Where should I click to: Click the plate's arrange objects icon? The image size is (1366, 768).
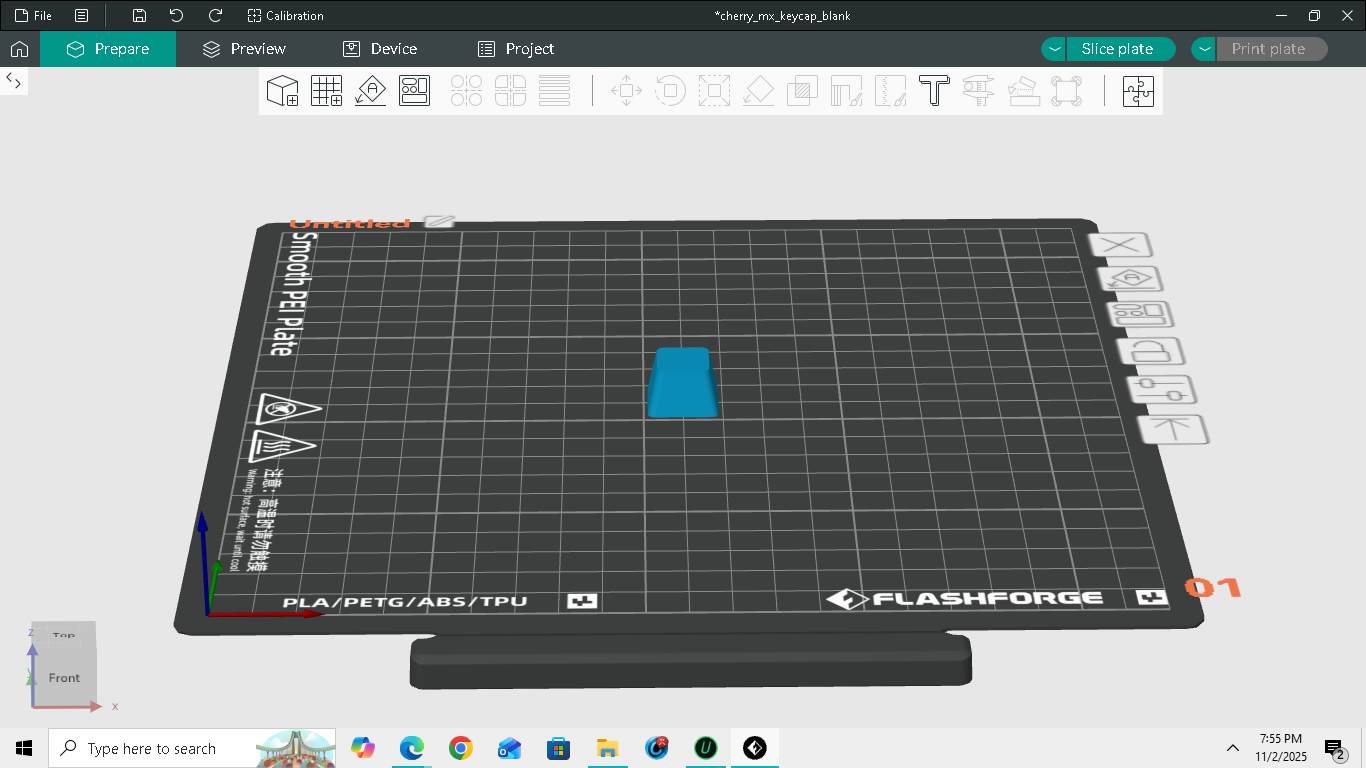tap(1141, 314)
